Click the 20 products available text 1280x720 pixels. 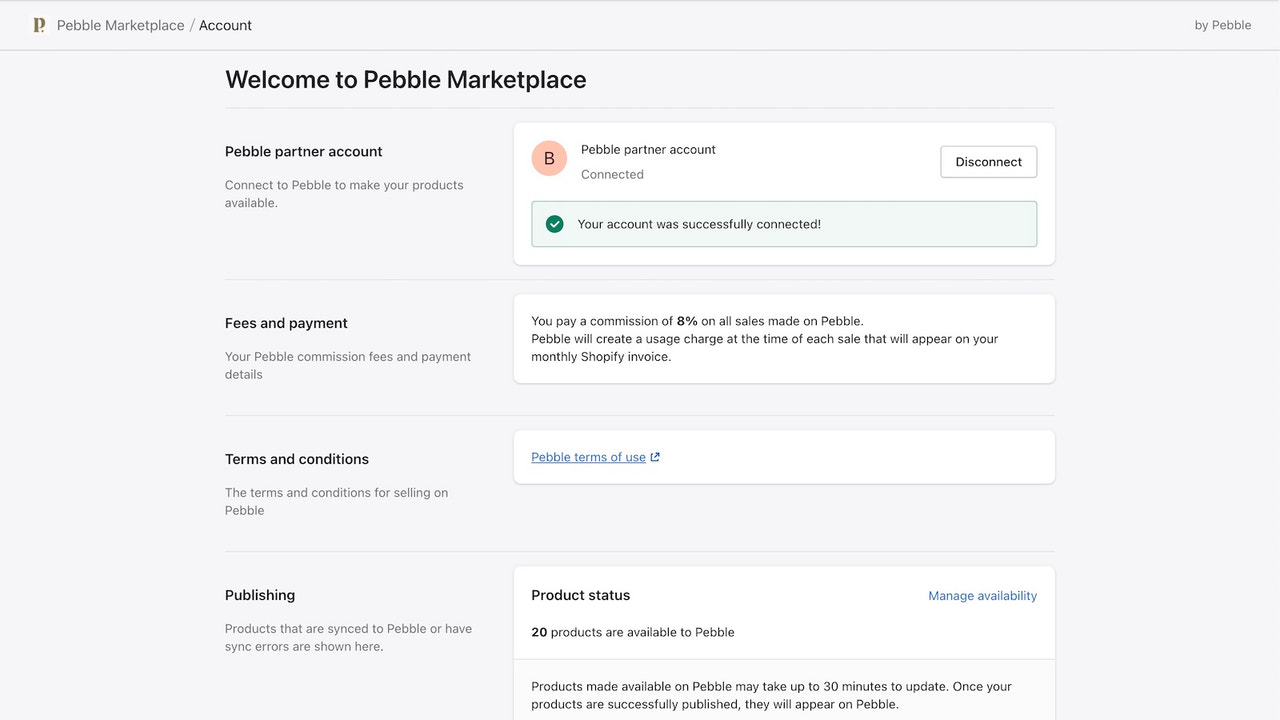coord(633,631)
